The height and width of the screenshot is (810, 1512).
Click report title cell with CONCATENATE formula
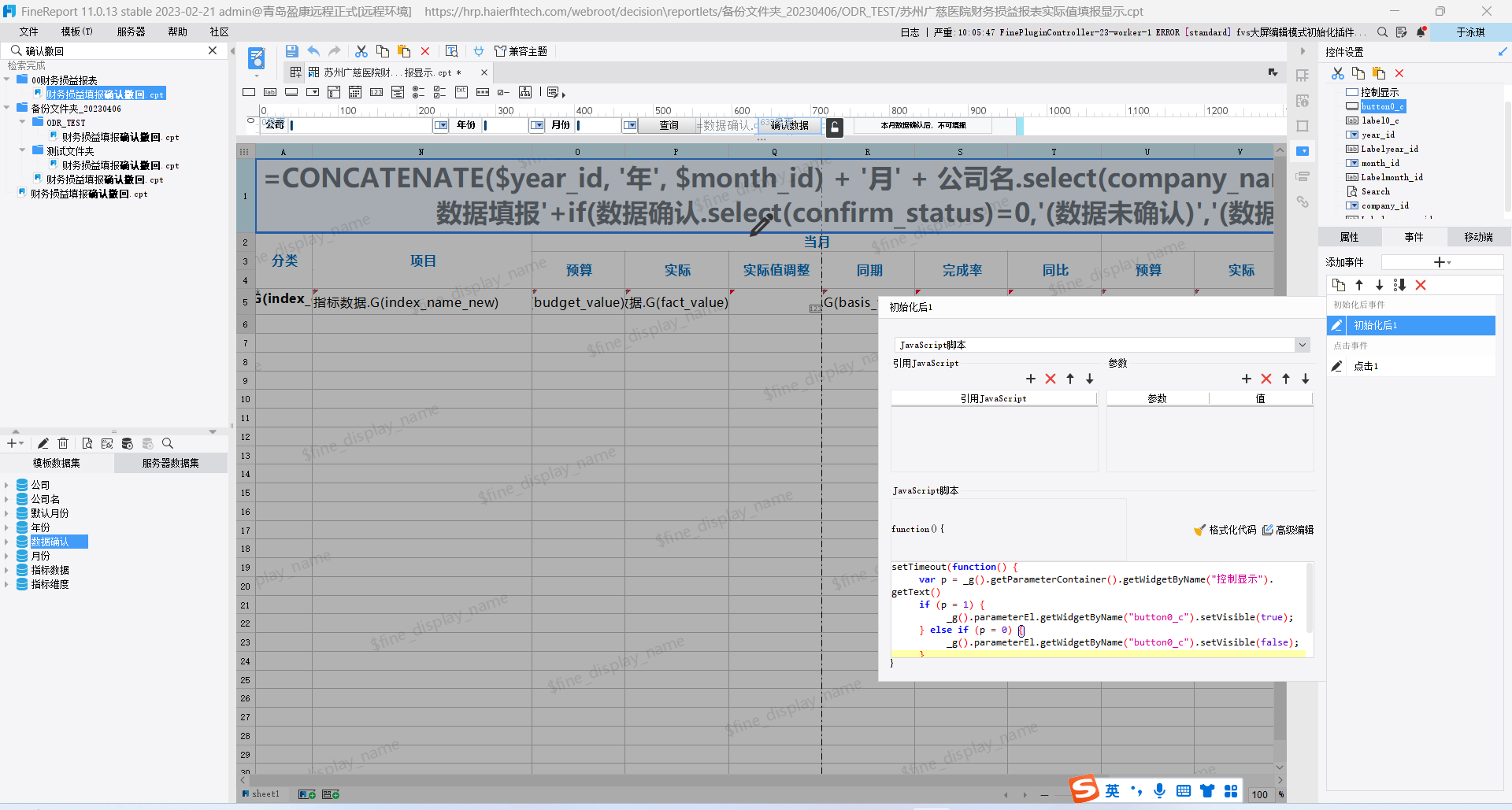(764, 195)
